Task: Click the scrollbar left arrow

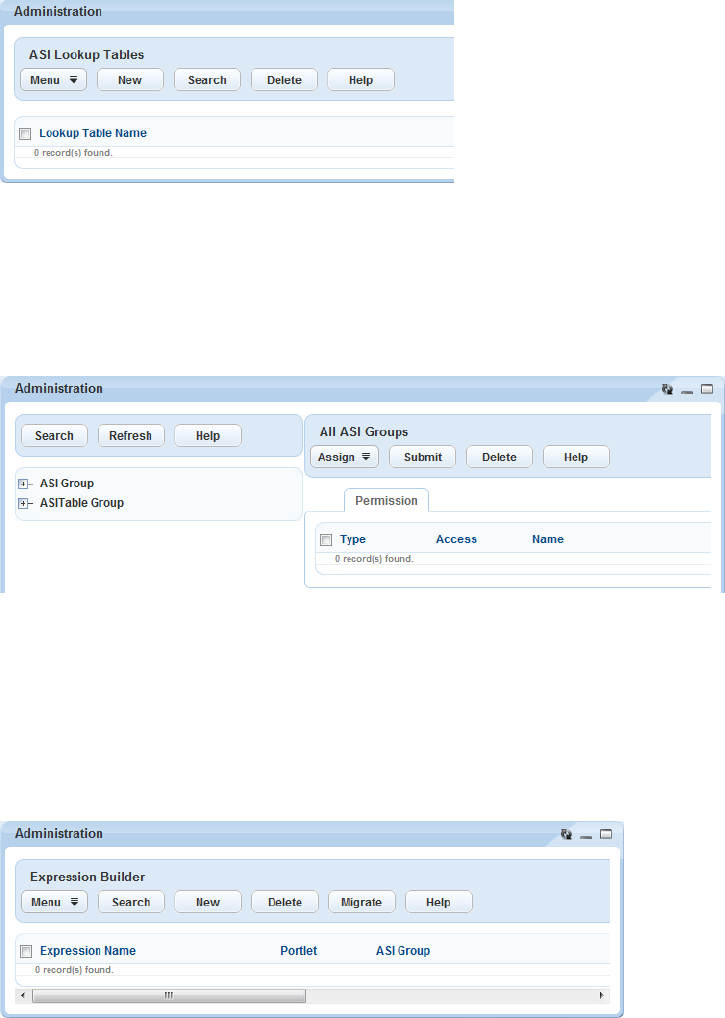Action: [x=23, y=995]
